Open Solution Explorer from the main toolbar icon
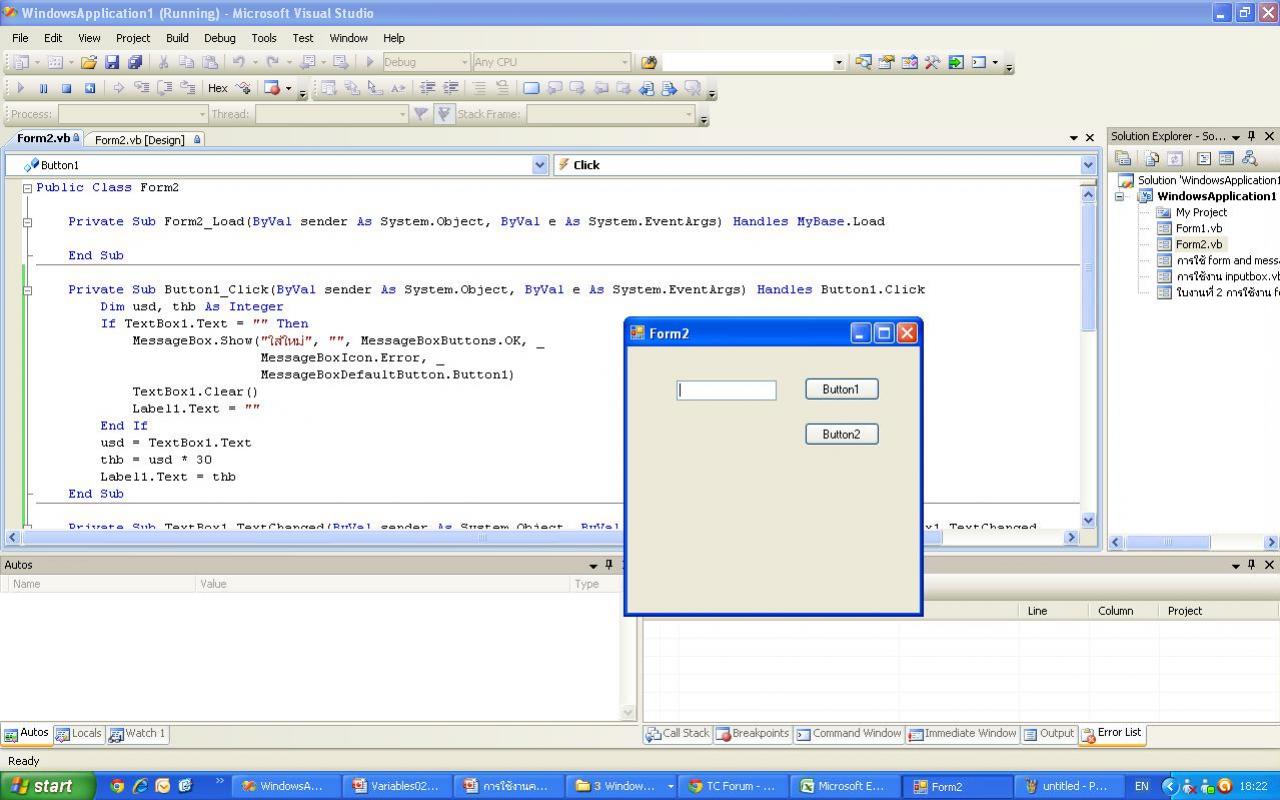This screenshot has width=1280, height=800. click(863, 62)
